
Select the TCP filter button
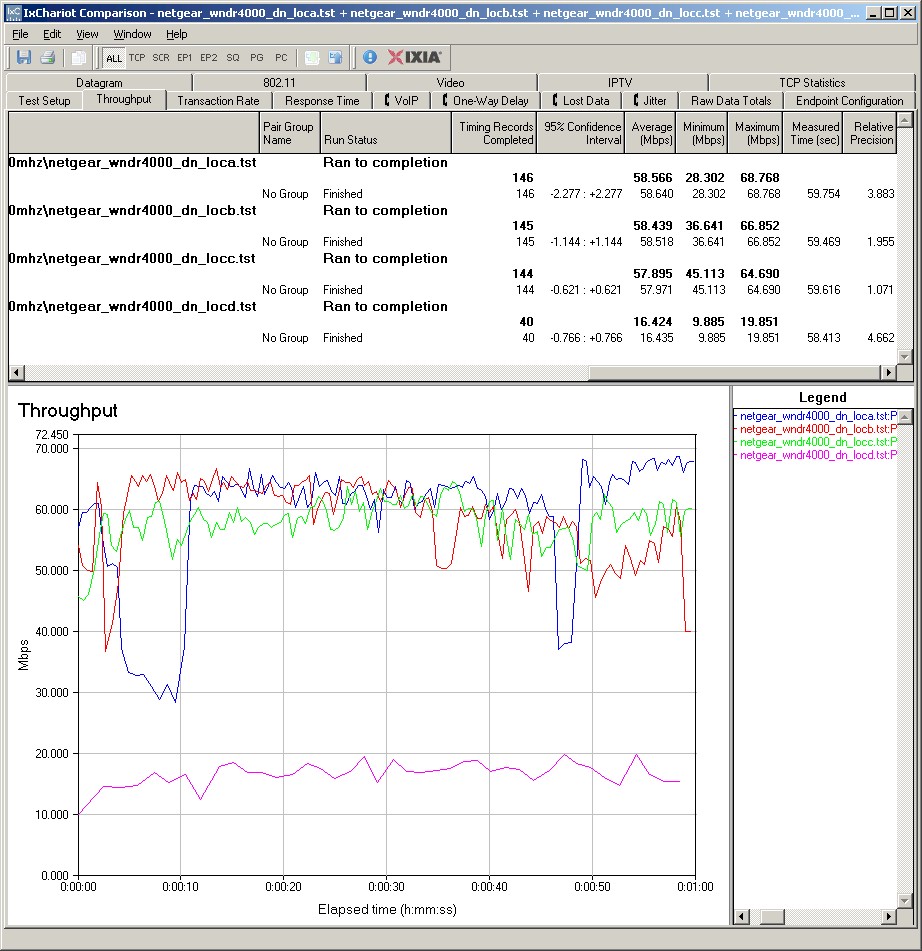137,58
